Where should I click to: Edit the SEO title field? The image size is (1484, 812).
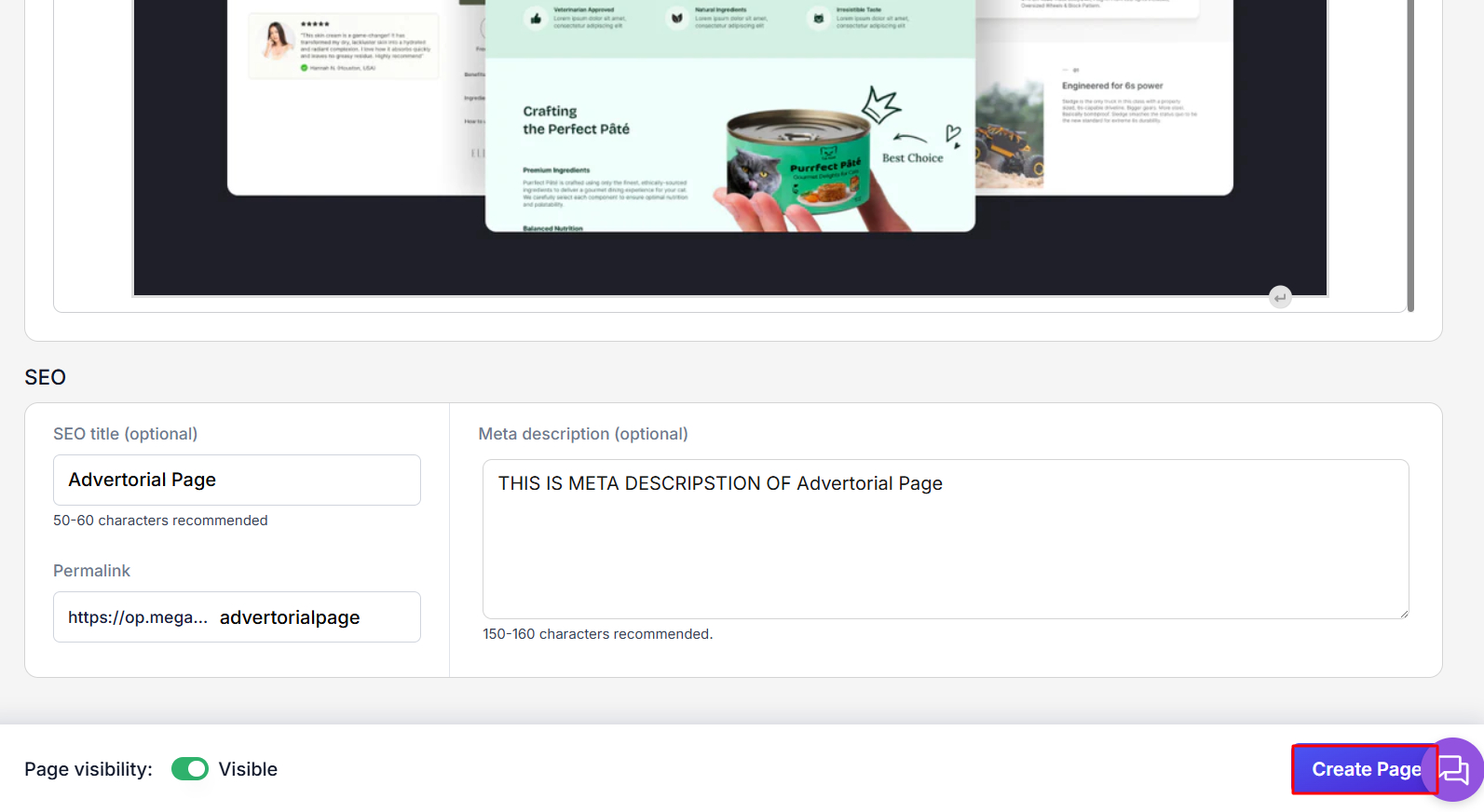pyautogui.click(x=237, y=480)
